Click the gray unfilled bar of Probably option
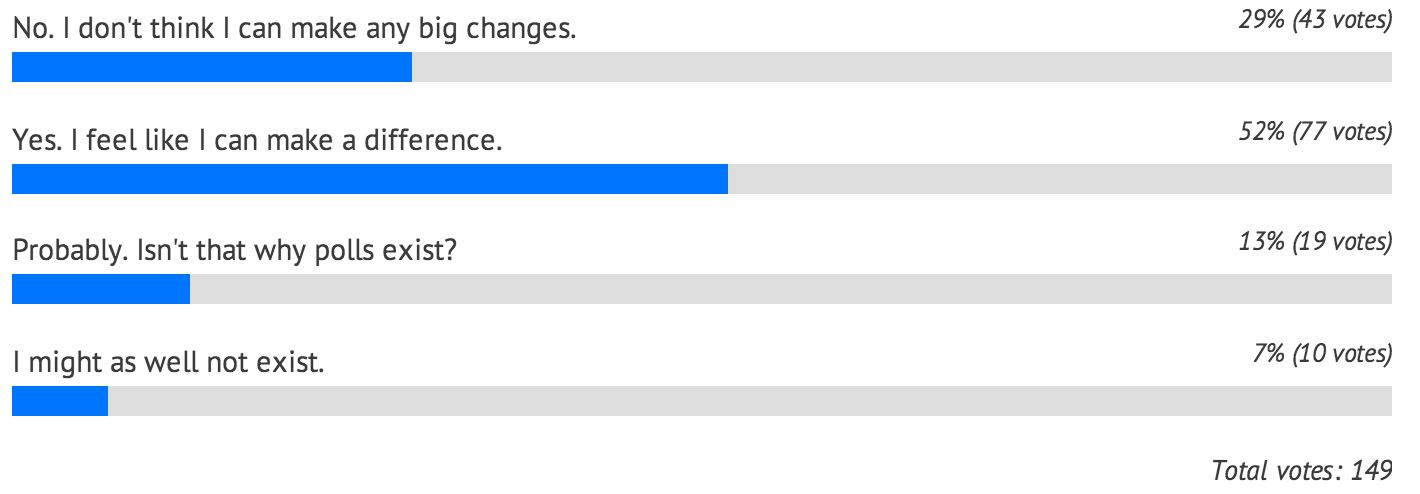The height and width of the screenshot is (494, 1420). coord(791,289)
